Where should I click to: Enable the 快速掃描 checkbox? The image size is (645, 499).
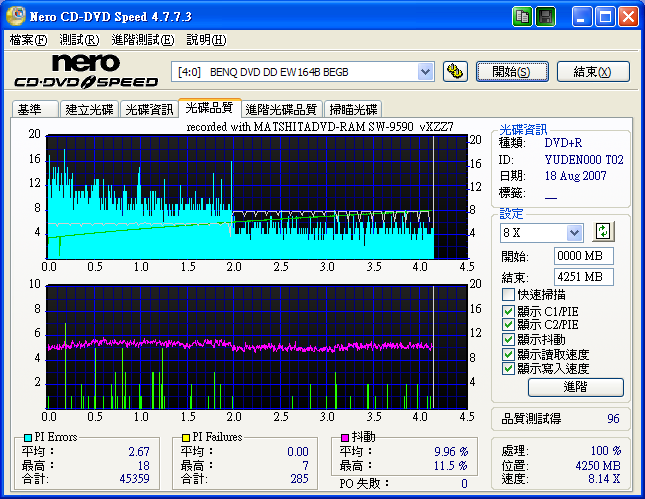point(508,295)
